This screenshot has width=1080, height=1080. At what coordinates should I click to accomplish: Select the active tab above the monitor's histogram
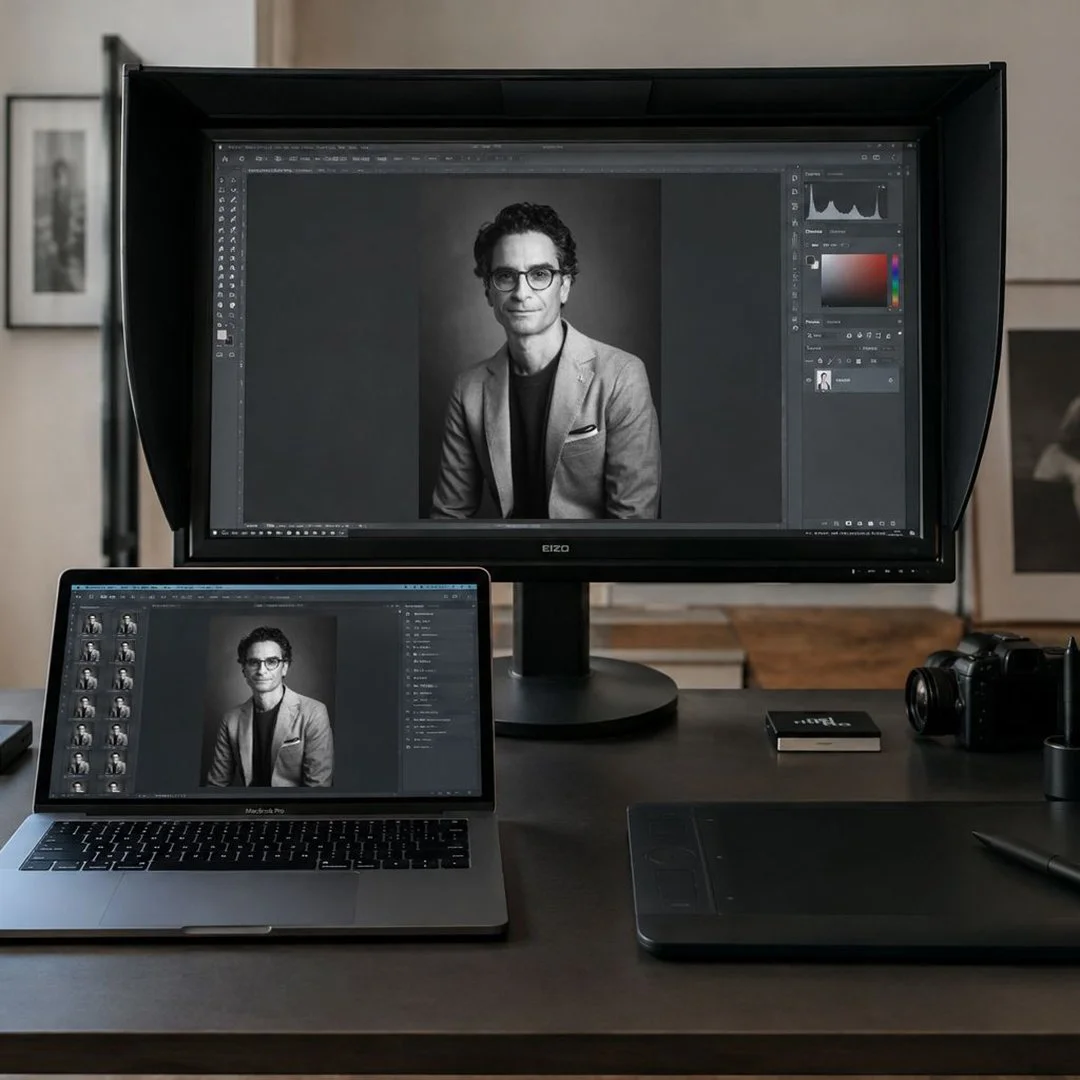pos(813,174)
